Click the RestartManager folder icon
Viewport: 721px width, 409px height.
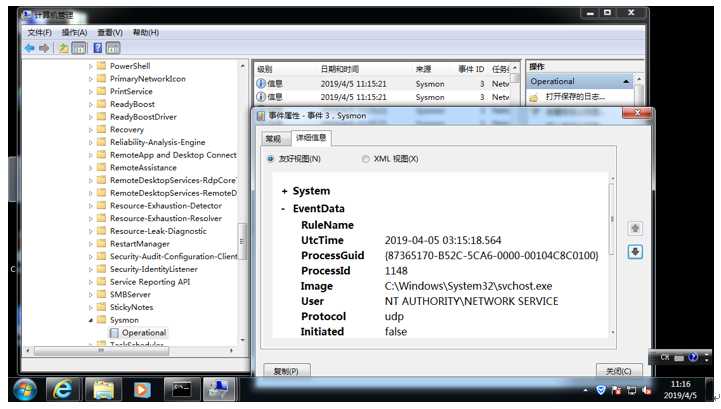point(102,243)
